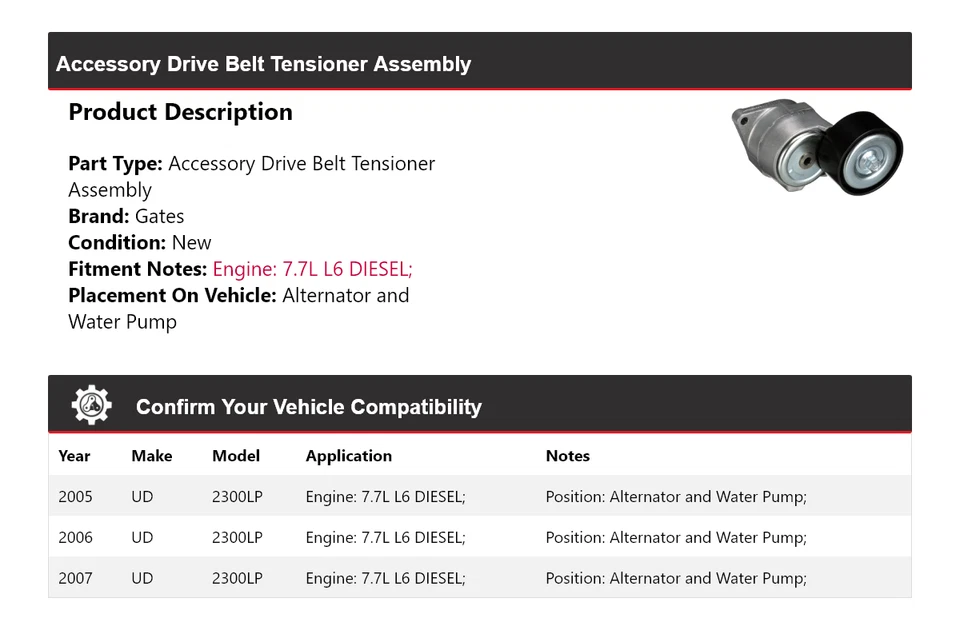Click the Confirm Your Vehicle Compatibility title
The width and height of the screenshot is (960, 630).
[309, 407]
